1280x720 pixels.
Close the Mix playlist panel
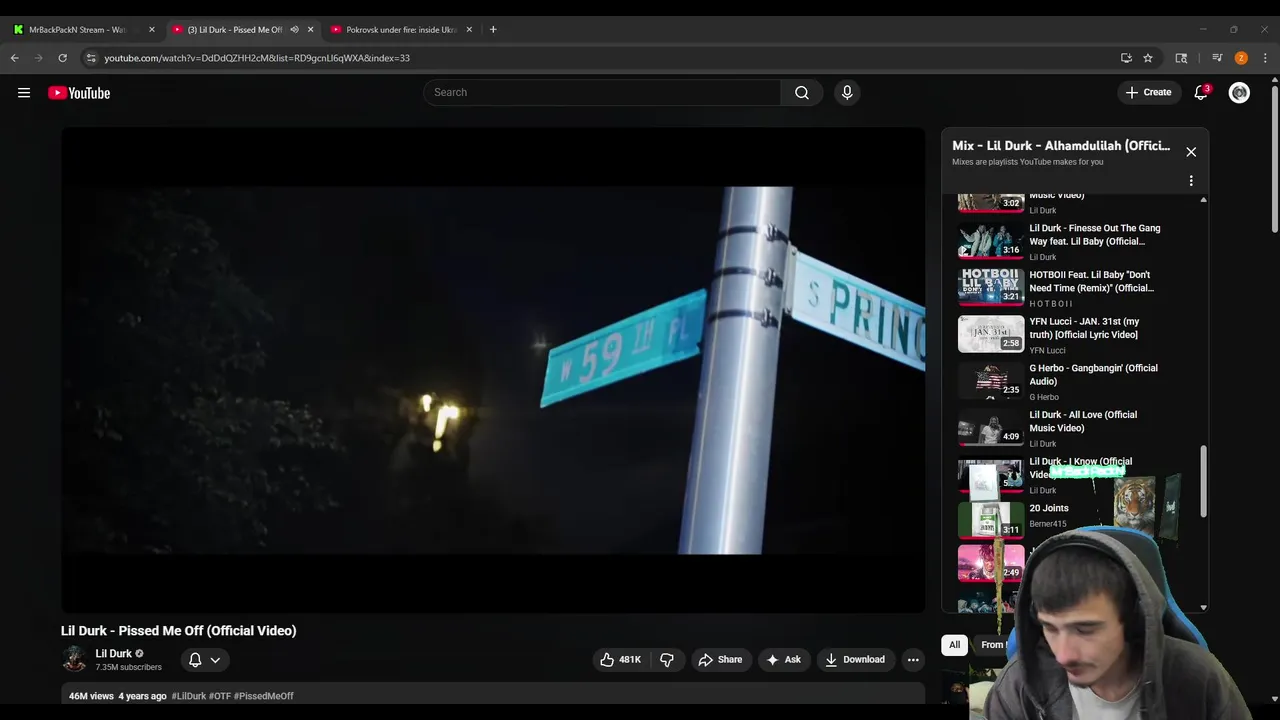[x=1191, y=152]
